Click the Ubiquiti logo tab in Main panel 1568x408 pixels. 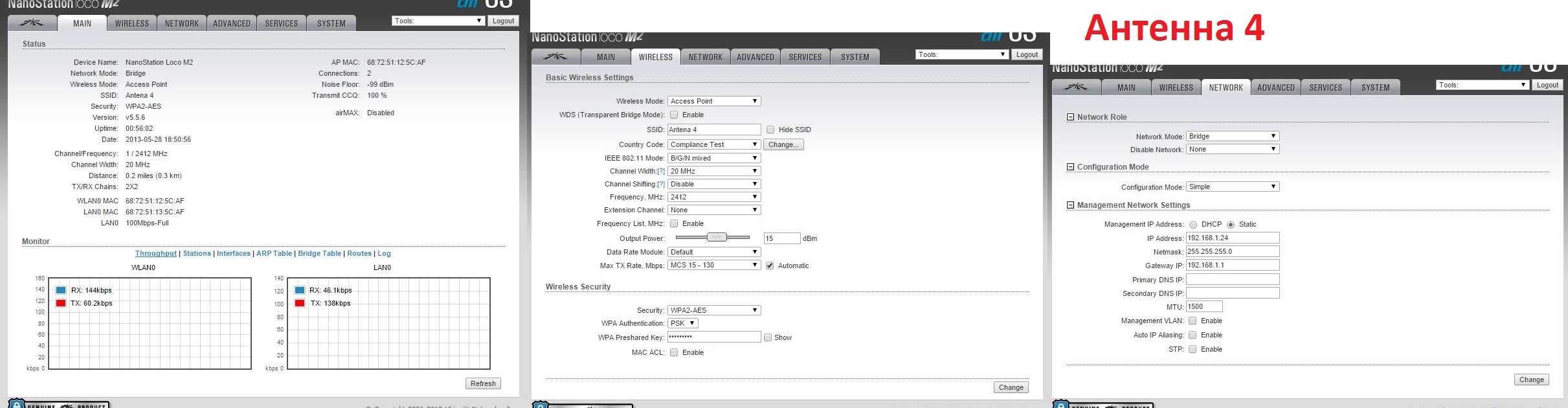(x=32, y=23)
